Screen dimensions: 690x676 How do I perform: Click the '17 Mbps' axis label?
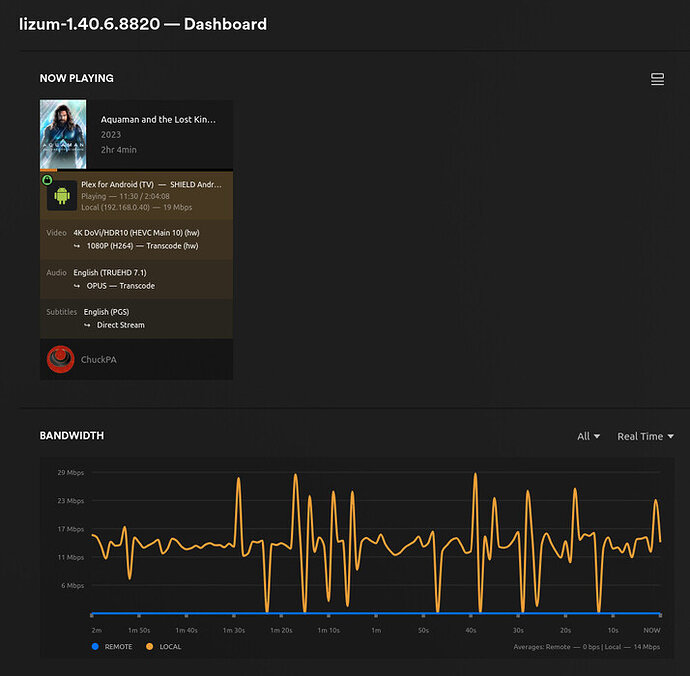coord(70,529)
